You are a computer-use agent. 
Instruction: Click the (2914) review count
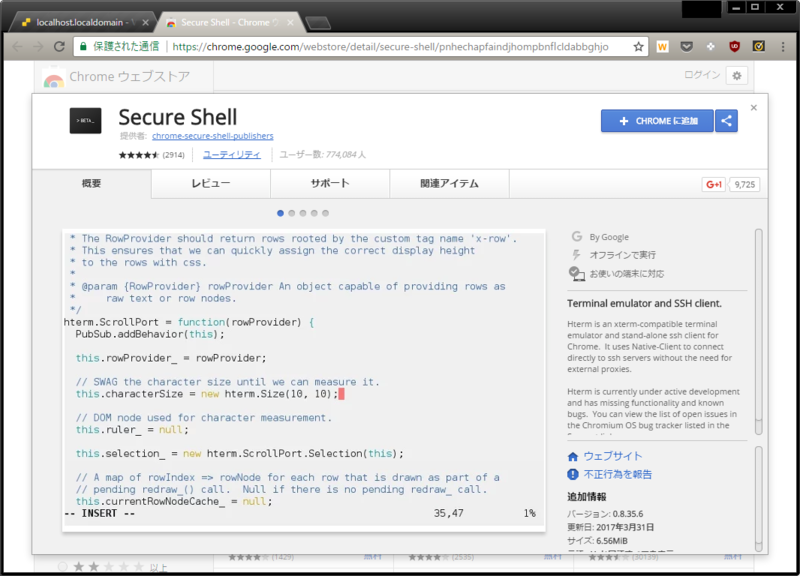point(173,155)
